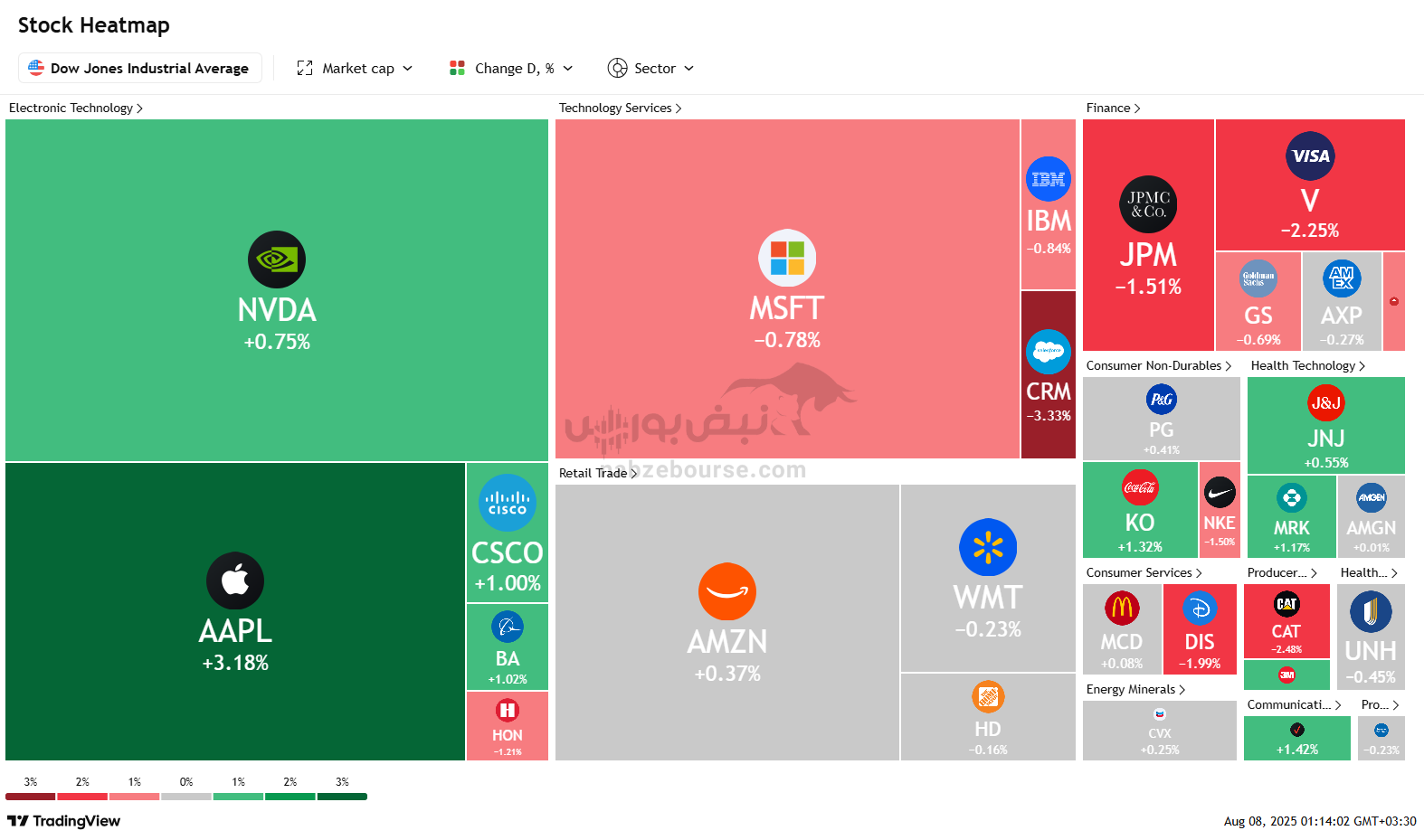Expand the Finance sector heading
Image resolution: width=1424 pixels, height=840 pixels.
click(x=1113, y=108)
